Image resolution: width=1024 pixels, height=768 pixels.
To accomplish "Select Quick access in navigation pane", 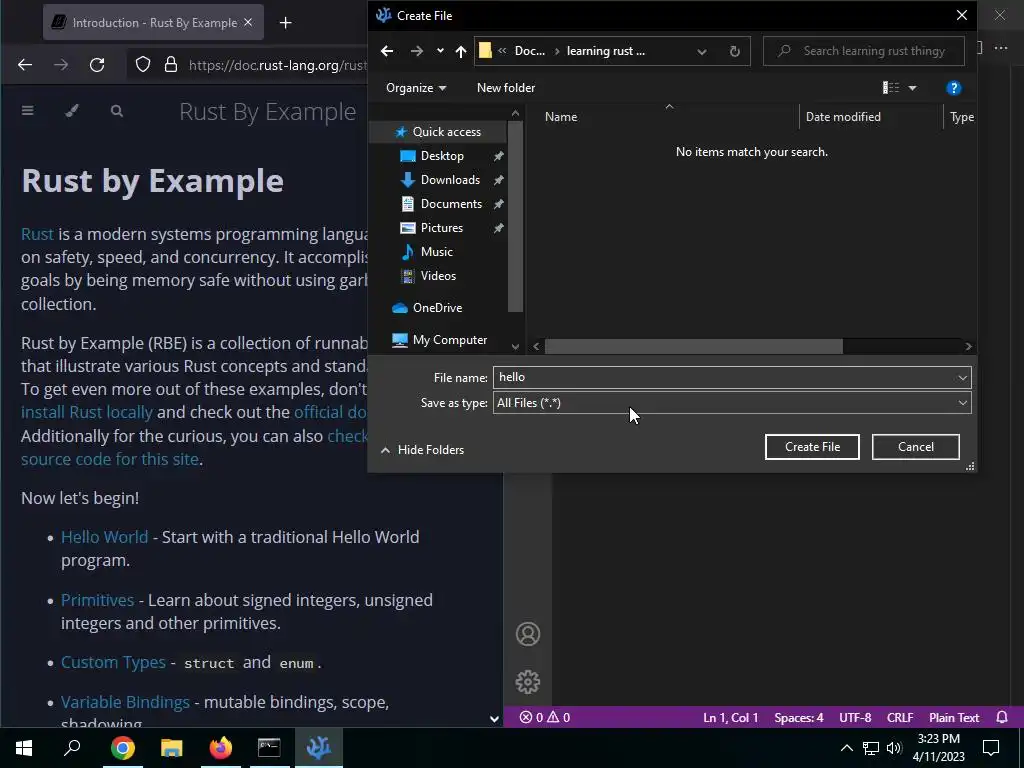I will pyautogui.click(x=446, y=132).
